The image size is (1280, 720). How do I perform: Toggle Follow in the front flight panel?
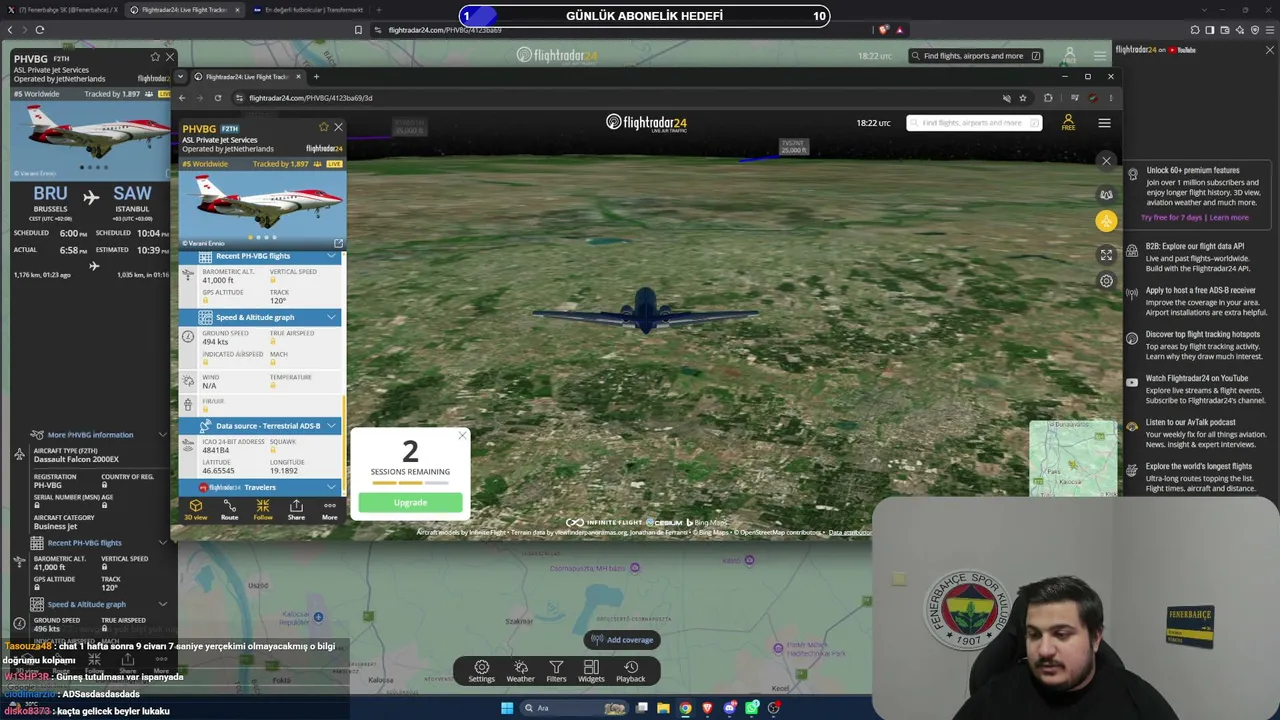point(263,509)
